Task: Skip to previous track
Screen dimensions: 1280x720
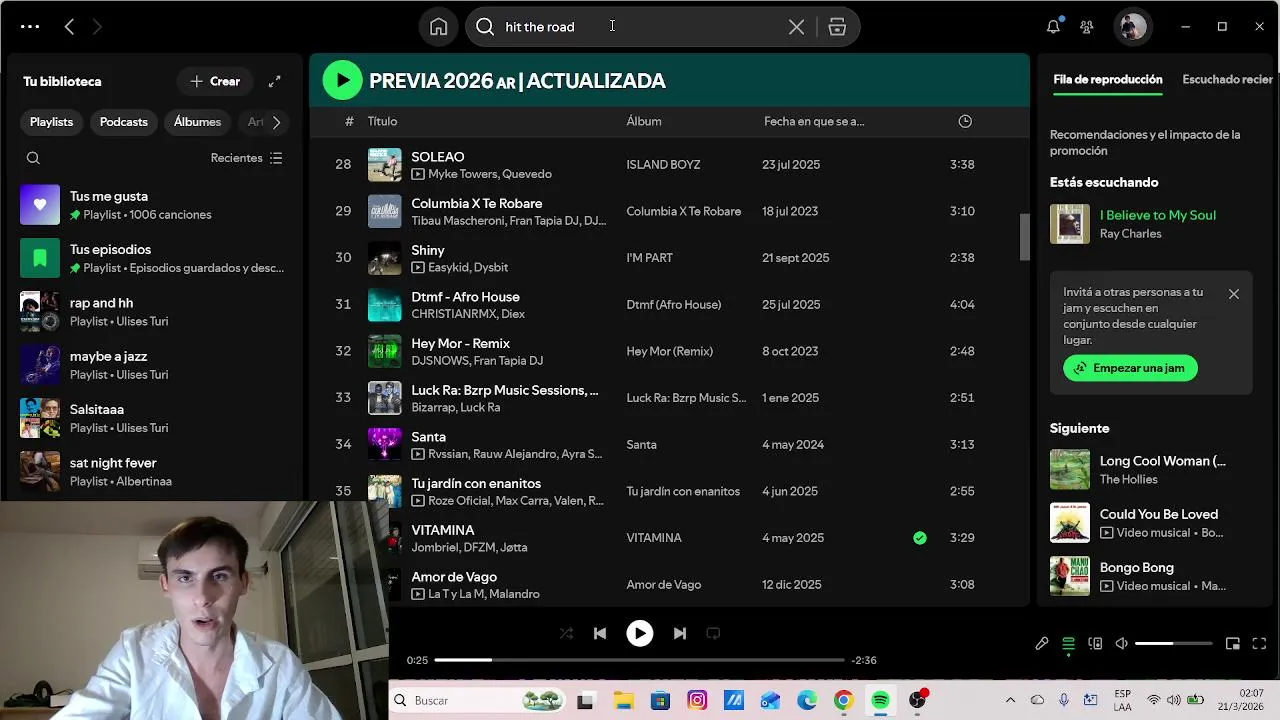Action: pos(600,633)
